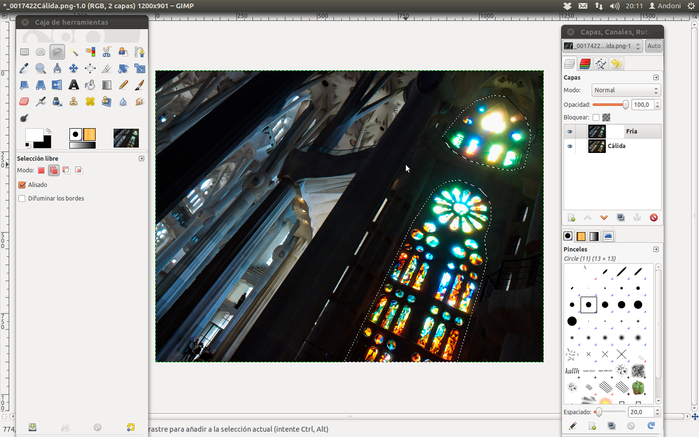Screen dimensions: 699x437
Task: Select the Ellipse Select tool
Action: pos(41,52)
